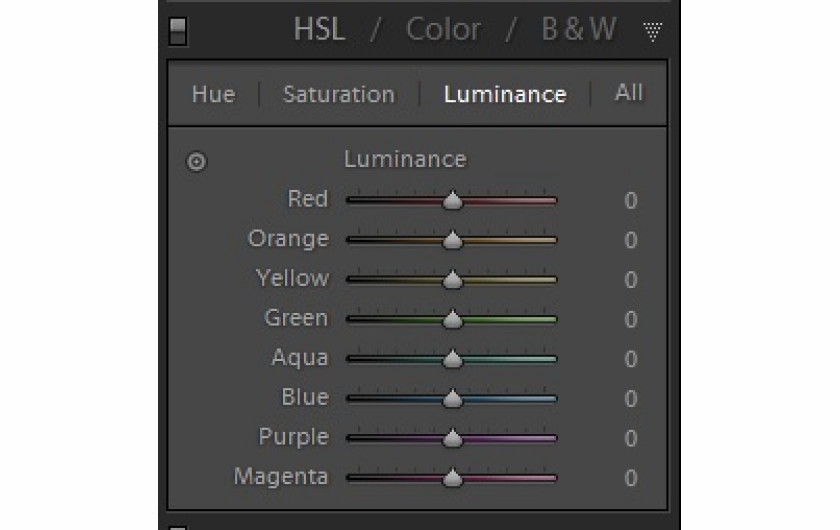Click the Orange luminance slider handle
This screenshot has height=530, width=840.
[453, 240]
